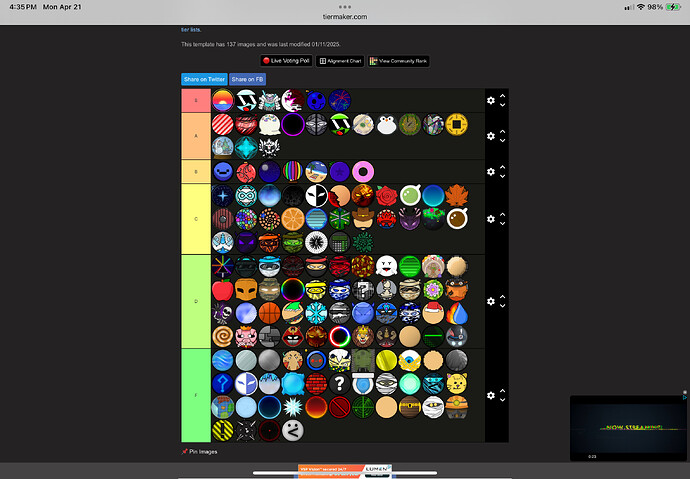The height and width of the screenshot is (479, 690).
Task: Pick the pink pig with crown
Action: tap(246, 337)
